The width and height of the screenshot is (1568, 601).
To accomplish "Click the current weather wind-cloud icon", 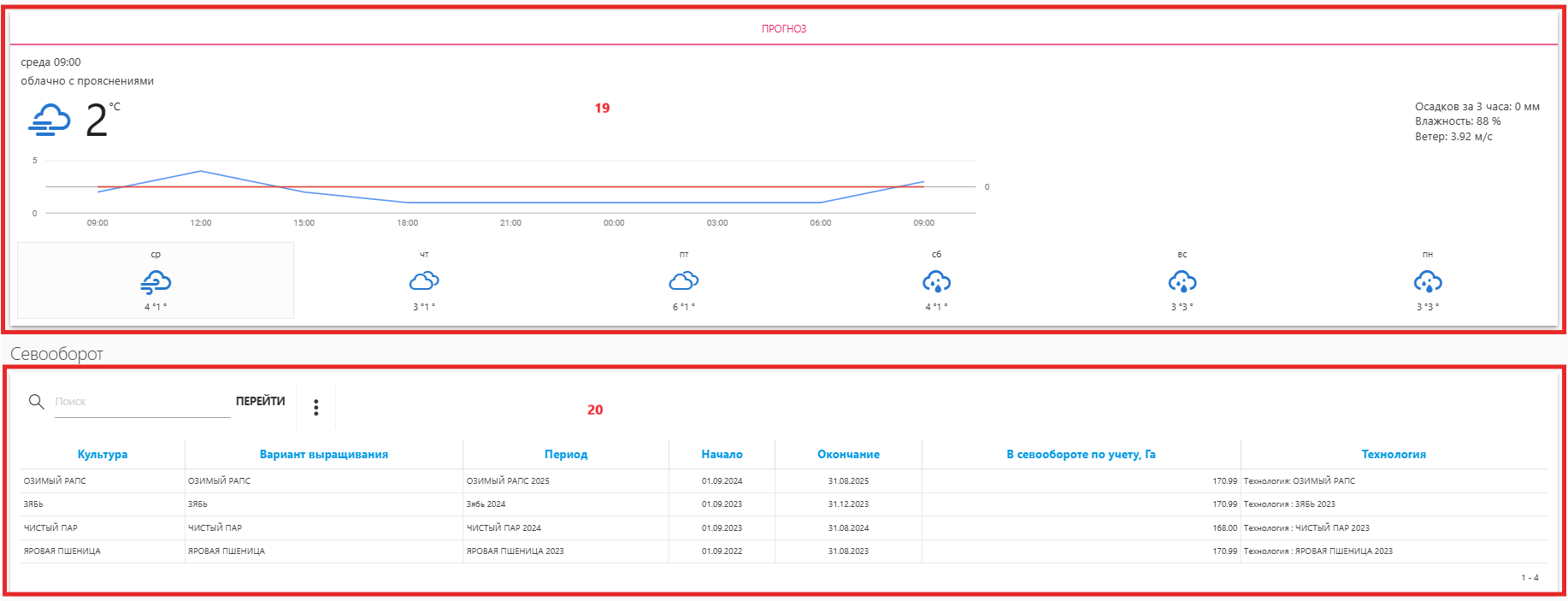I will pyautogui.click(x=50, y=121).
